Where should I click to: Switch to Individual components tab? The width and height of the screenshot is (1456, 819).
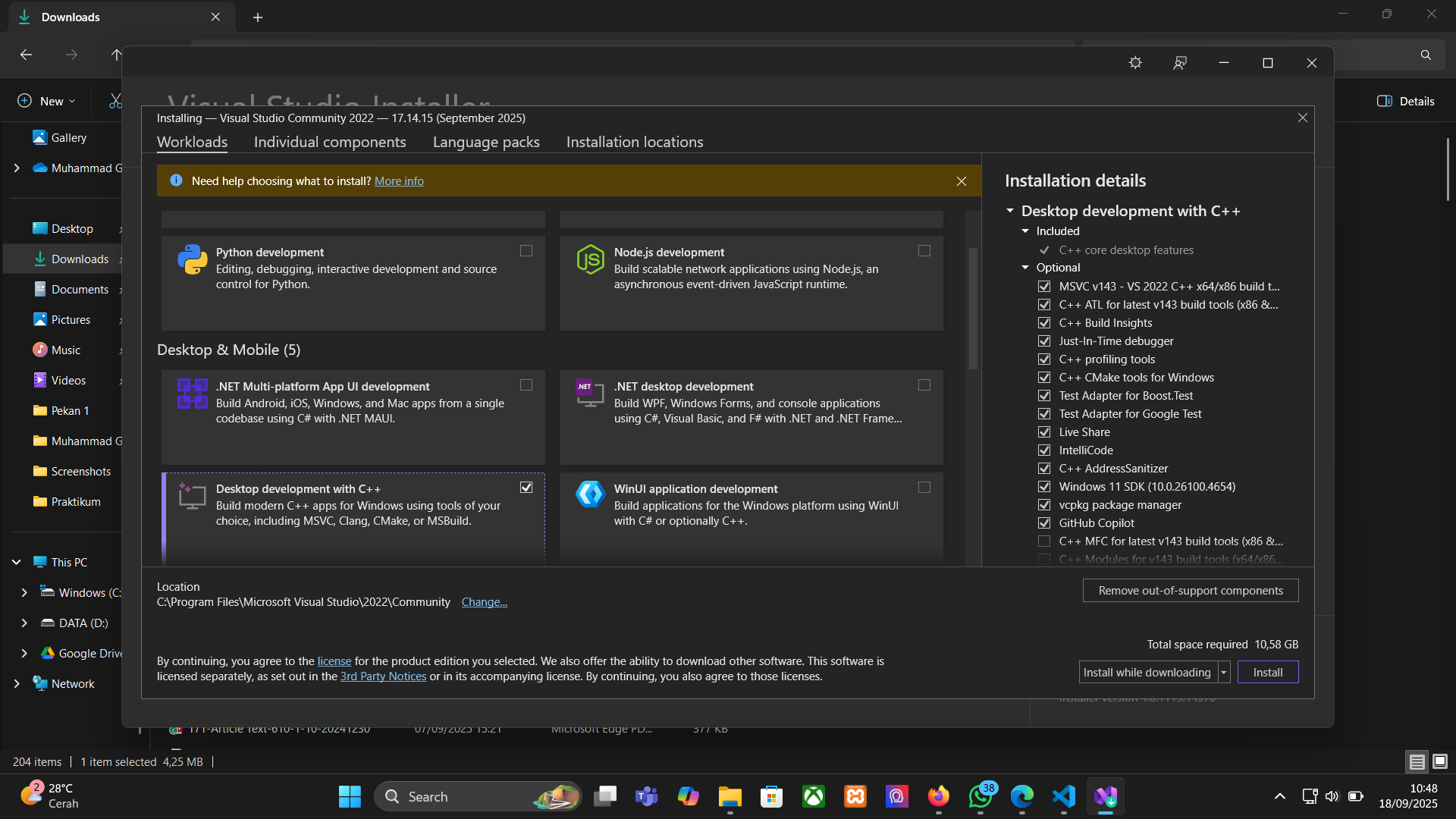pos(330,143)
